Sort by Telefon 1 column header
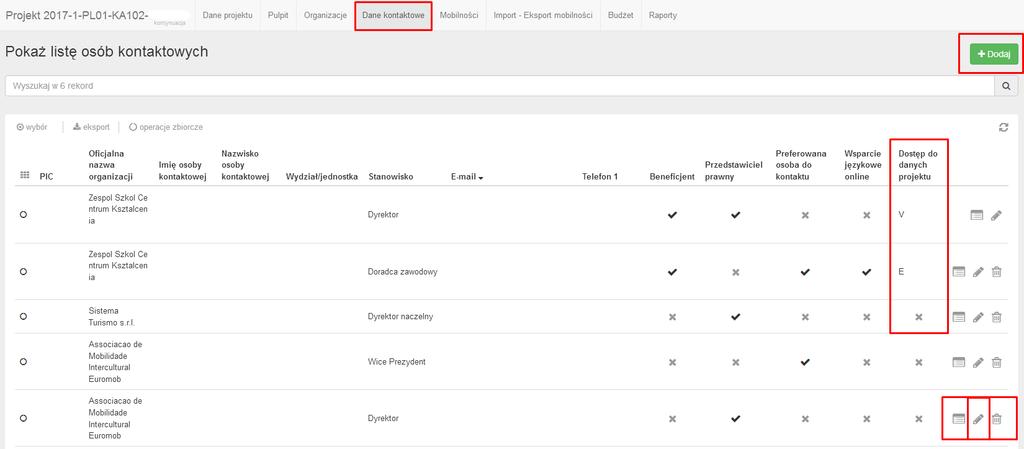 pos(600,177)
